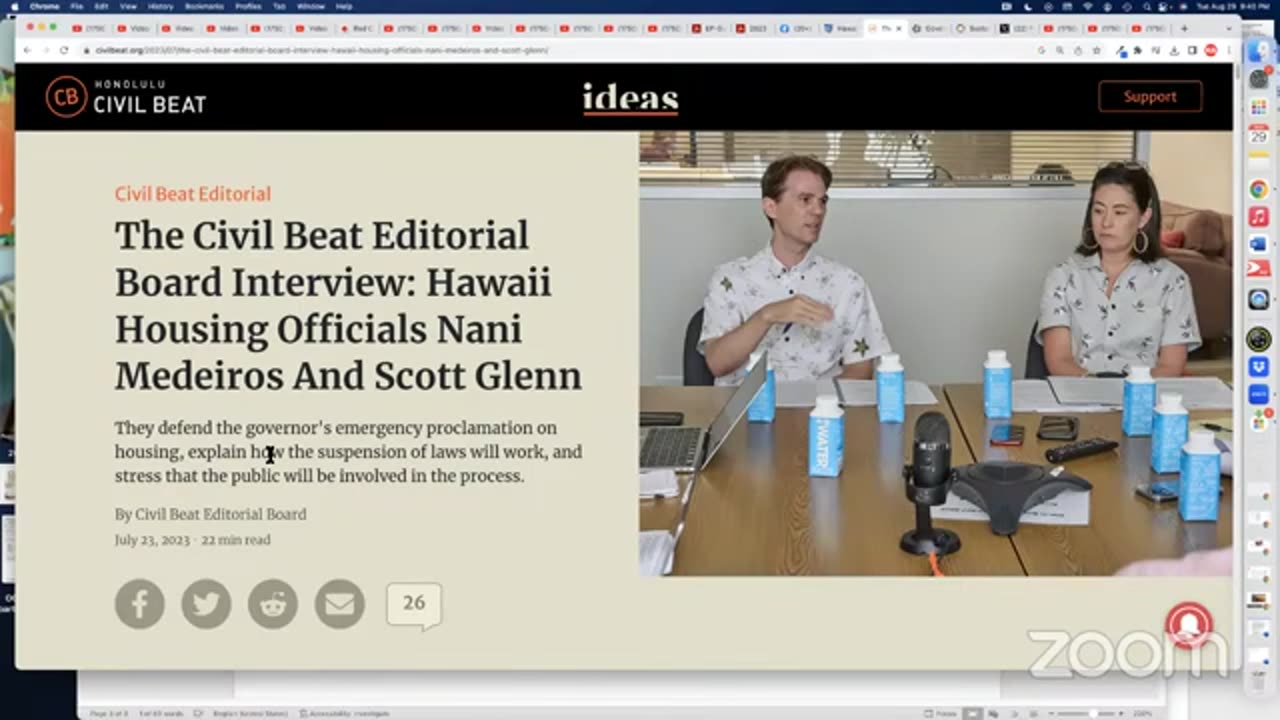This screenshot has width=1280, height=720.
Task: Click Focus mode in Word status bar
Action: coord(940,713)
